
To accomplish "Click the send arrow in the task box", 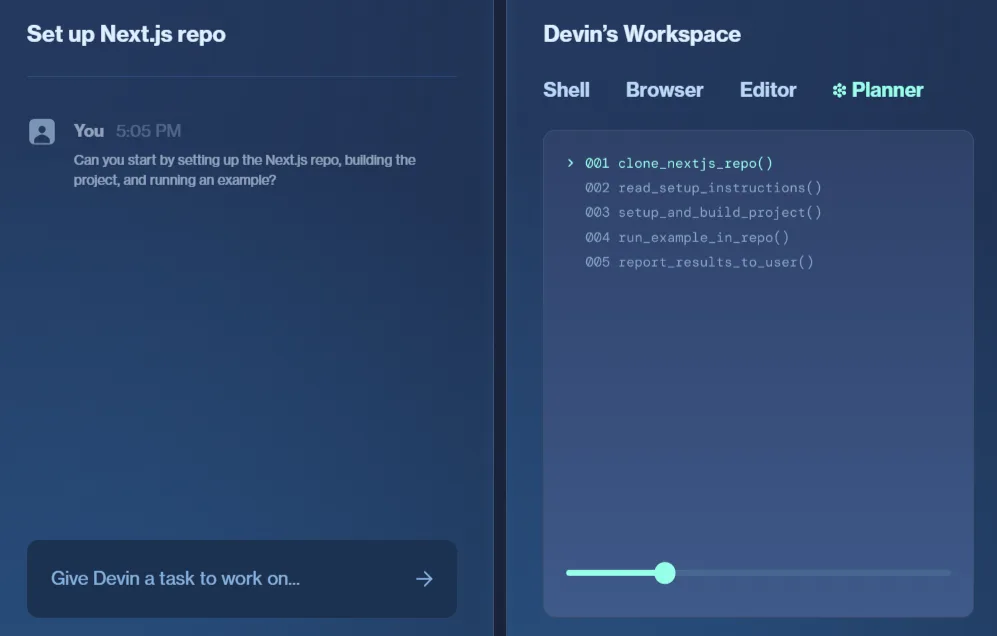I will pyautogui.click(x=424, y=579).
